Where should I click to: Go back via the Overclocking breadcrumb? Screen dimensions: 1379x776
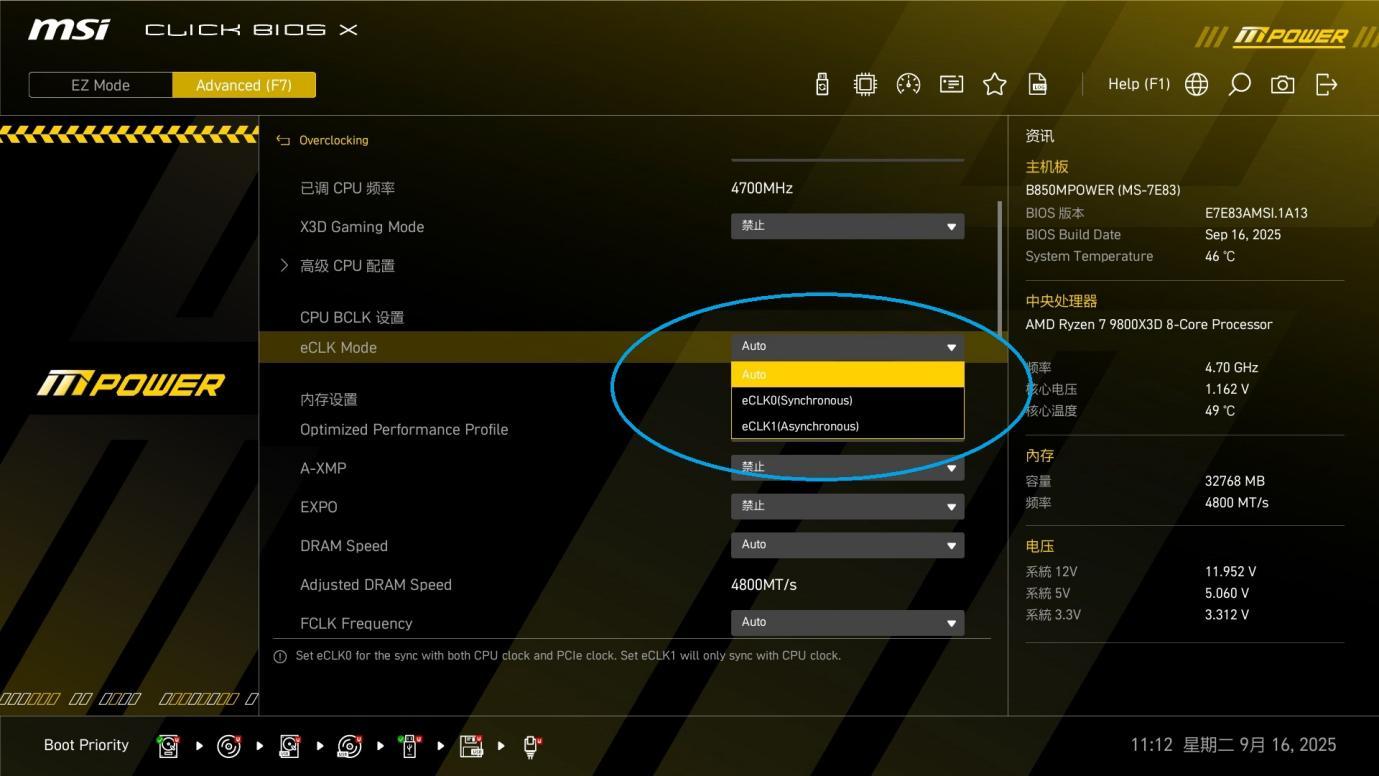click(334, 140)
